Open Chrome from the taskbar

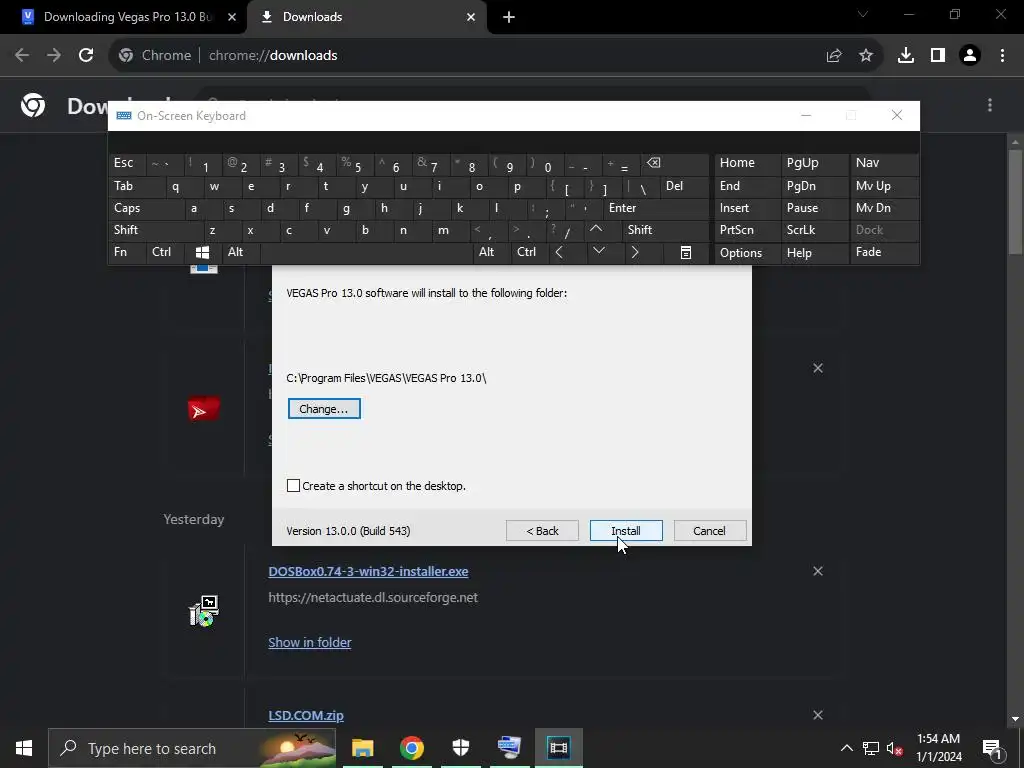click(411, 748)
